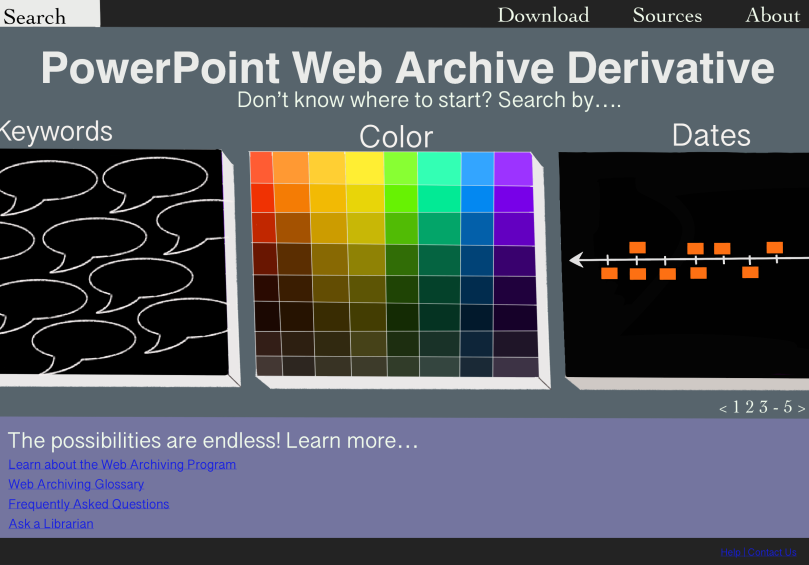Open the Help link in footer

(x=731, y=552)
